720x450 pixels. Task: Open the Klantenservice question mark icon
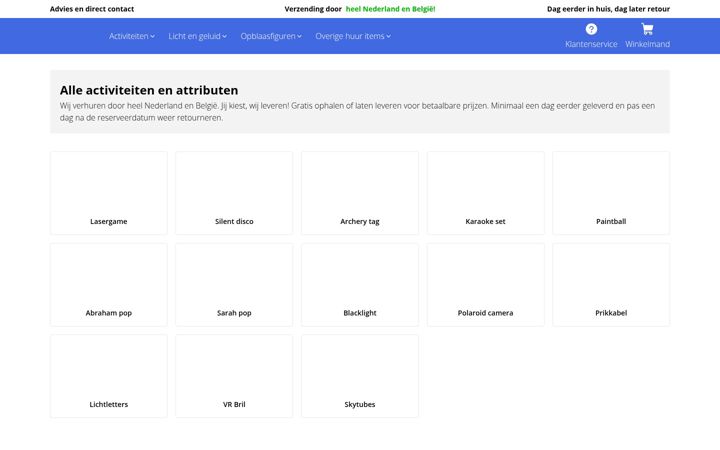(x=591, y=29)
